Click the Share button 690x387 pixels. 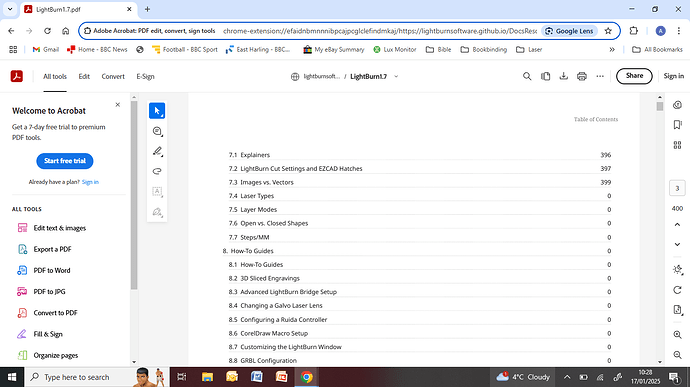(634, 76)
